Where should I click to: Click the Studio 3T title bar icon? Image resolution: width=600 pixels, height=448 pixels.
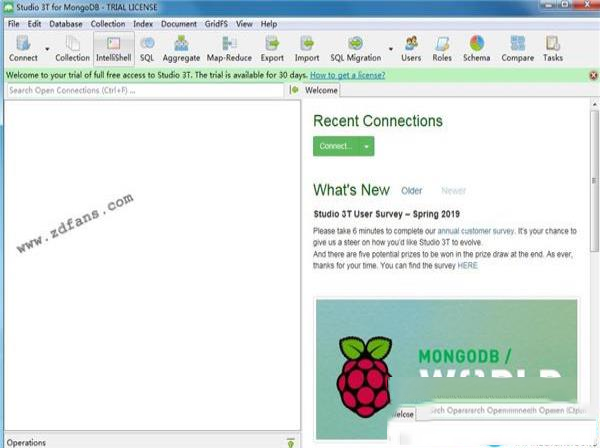(8, 7)
